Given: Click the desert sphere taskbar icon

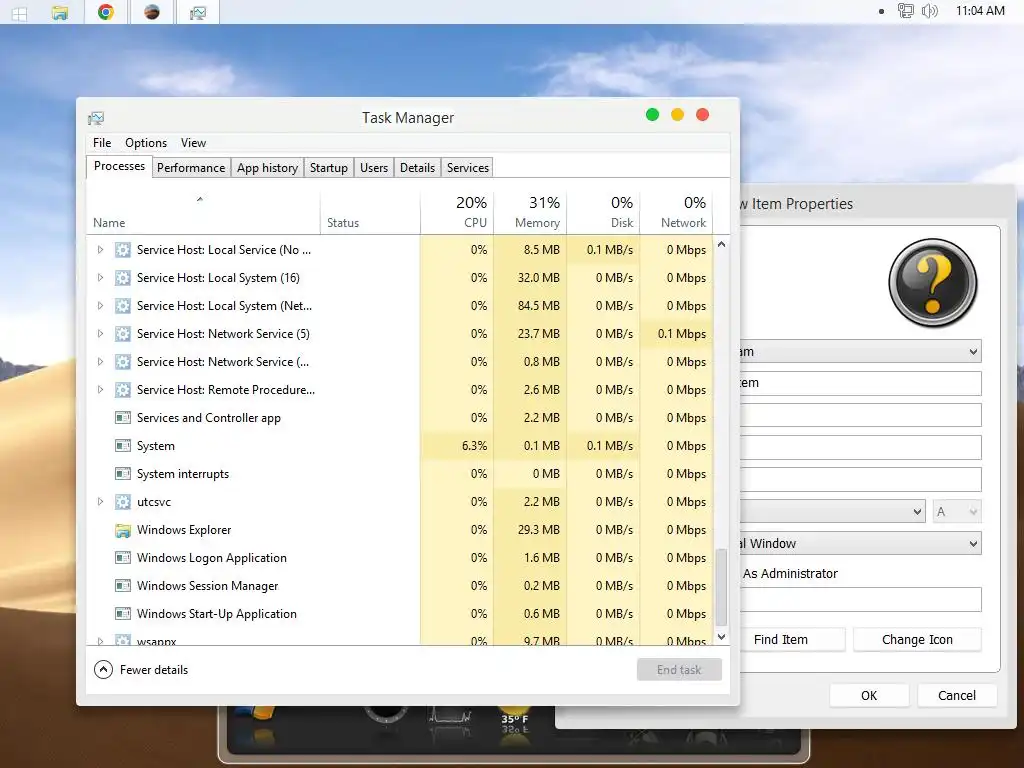Looking at the screenshot, I should pyautogui.click(x=152, y=12).
